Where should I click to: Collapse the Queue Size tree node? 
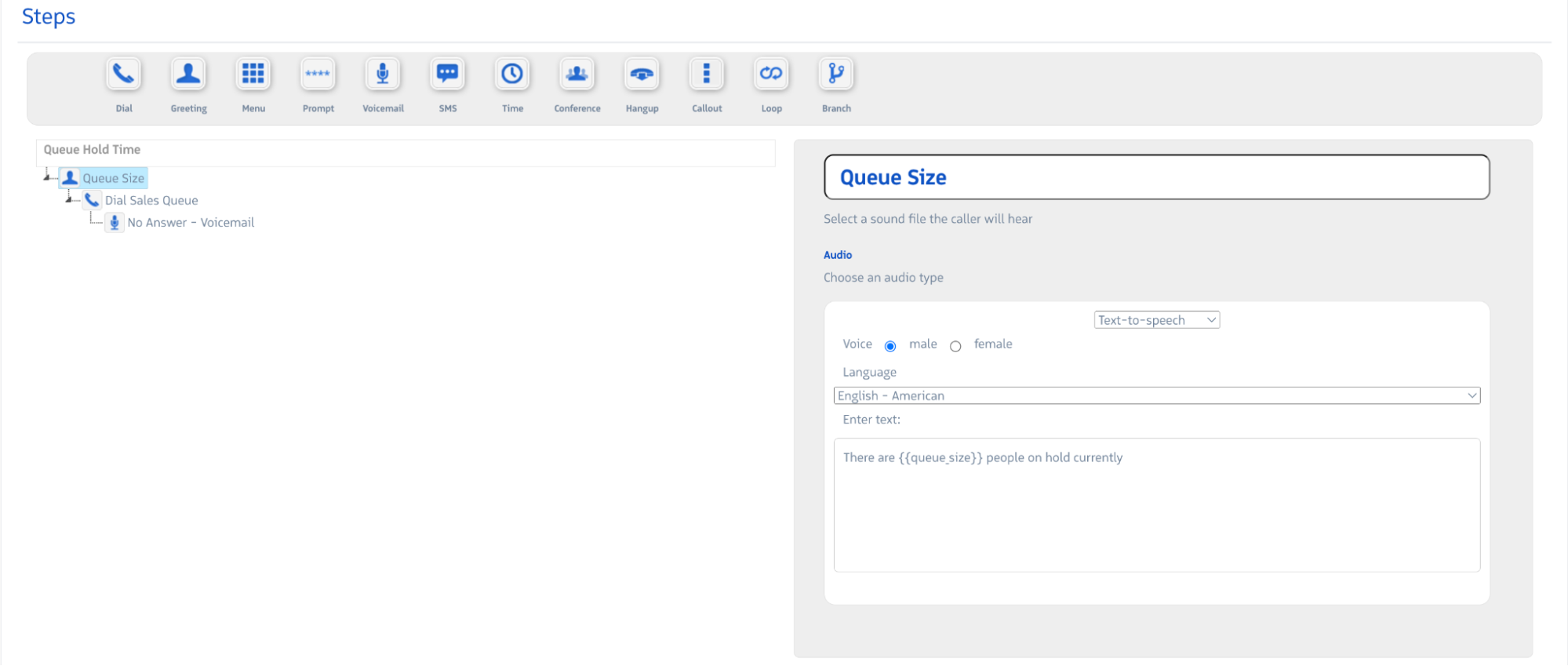tap(47, 177)
